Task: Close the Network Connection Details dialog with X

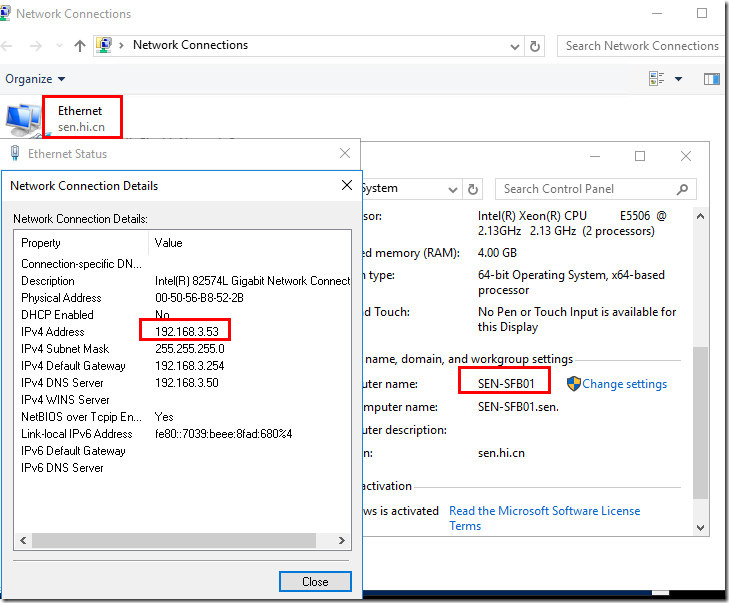Action: tap(347, 185)
